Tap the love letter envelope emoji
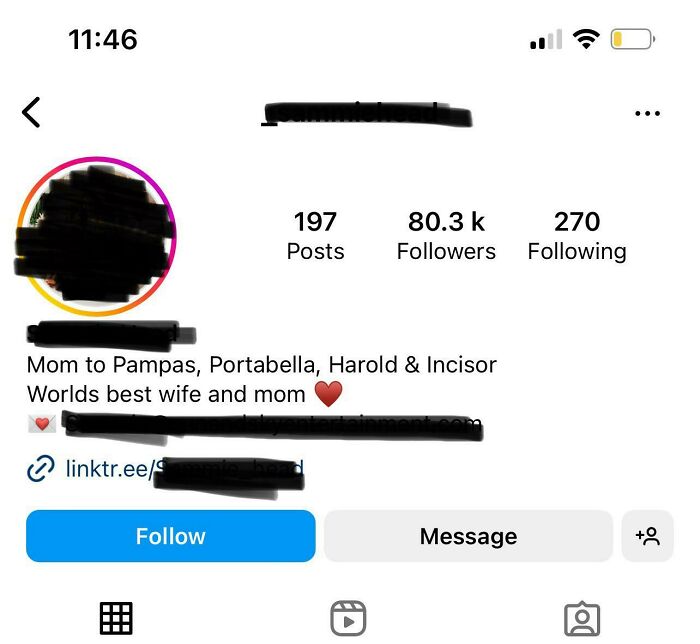Viewport: 700px width, 644px height. coord(42,423)
